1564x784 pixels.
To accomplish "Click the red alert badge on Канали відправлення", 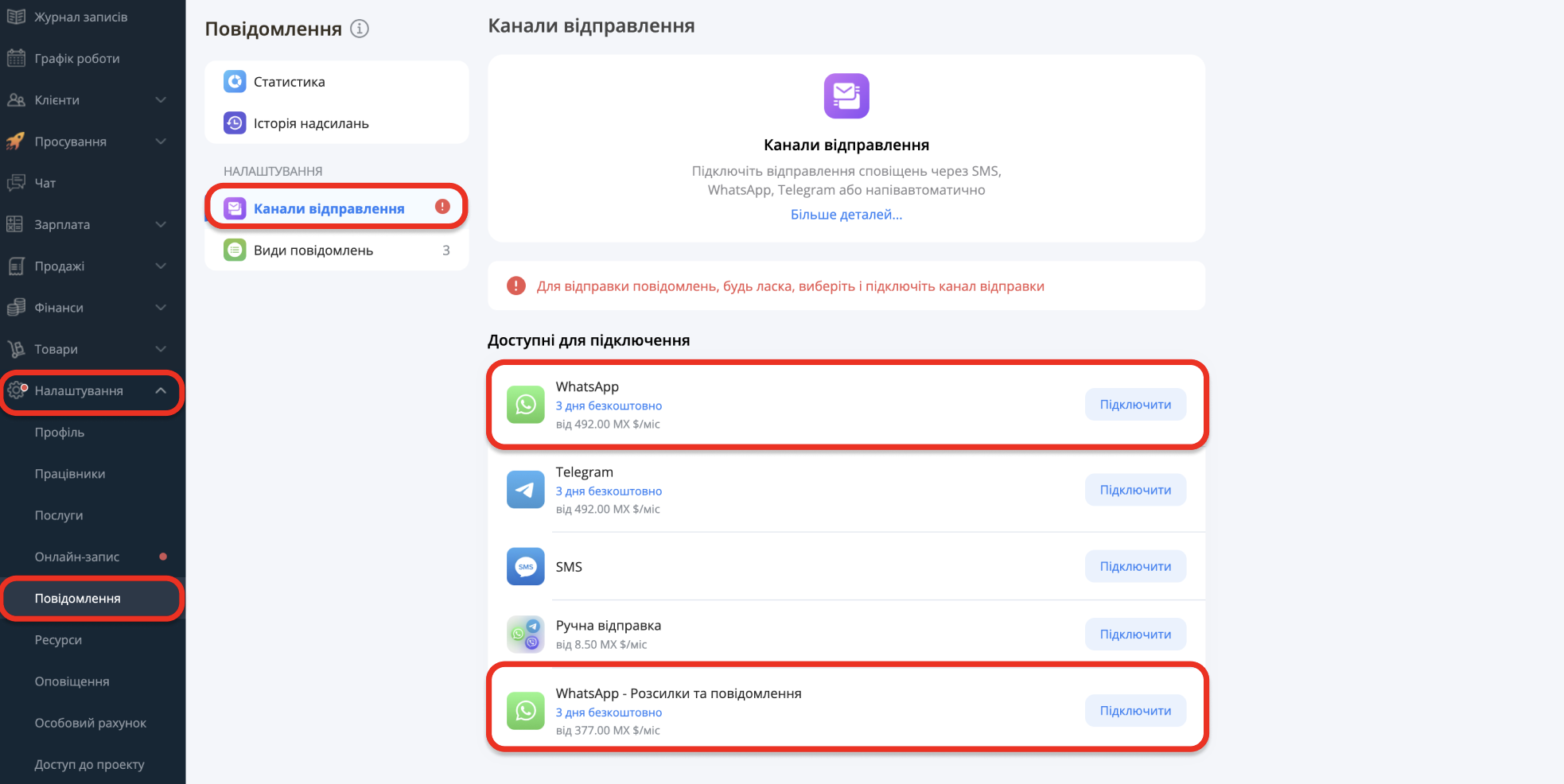I will tap(442, 207).
